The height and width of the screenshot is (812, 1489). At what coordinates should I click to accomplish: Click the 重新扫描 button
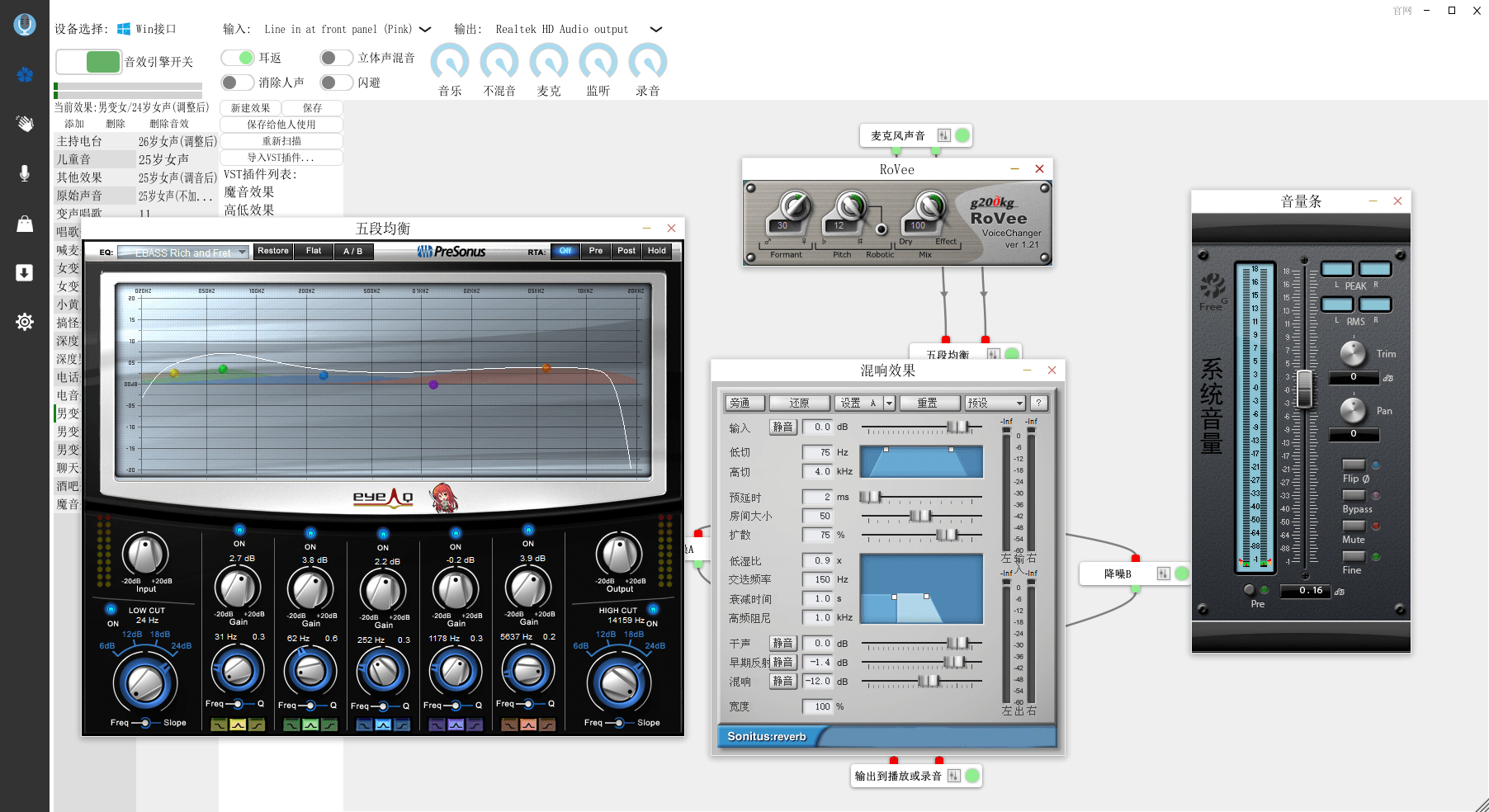(x=281, y=141)
